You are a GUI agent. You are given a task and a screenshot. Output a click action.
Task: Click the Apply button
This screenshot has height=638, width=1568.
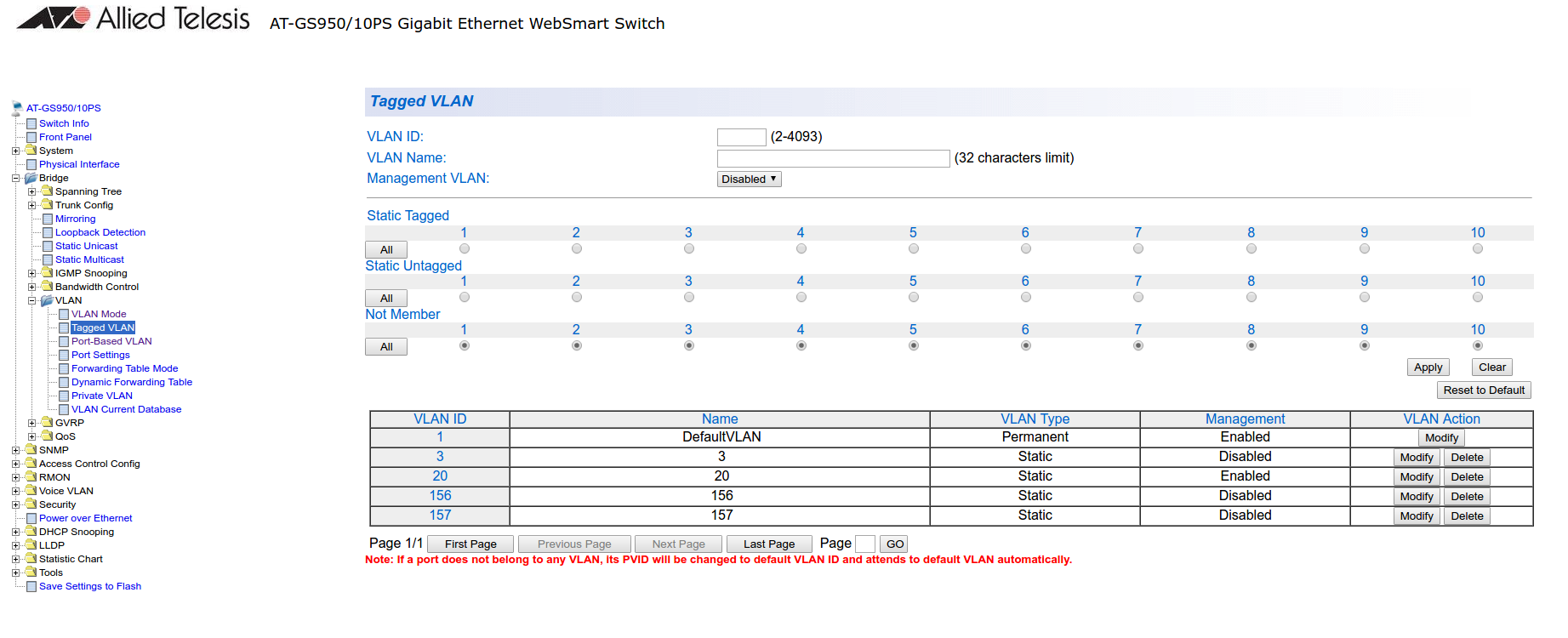(x=1428, y=367)
